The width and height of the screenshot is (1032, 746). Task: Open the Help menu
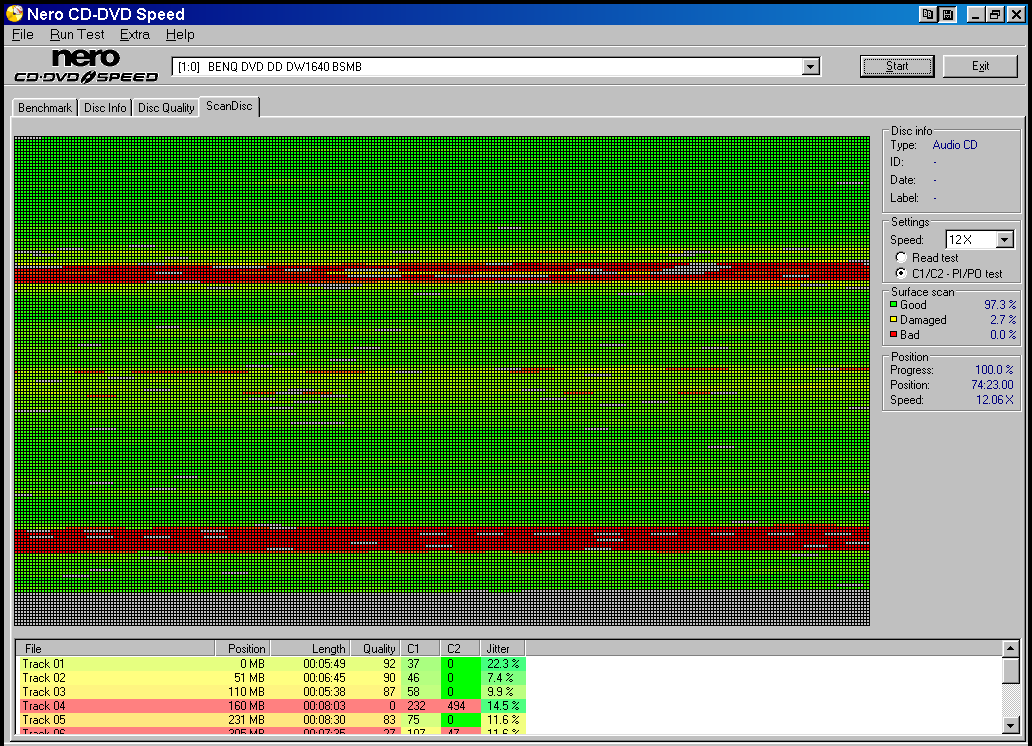pos(180,34)
